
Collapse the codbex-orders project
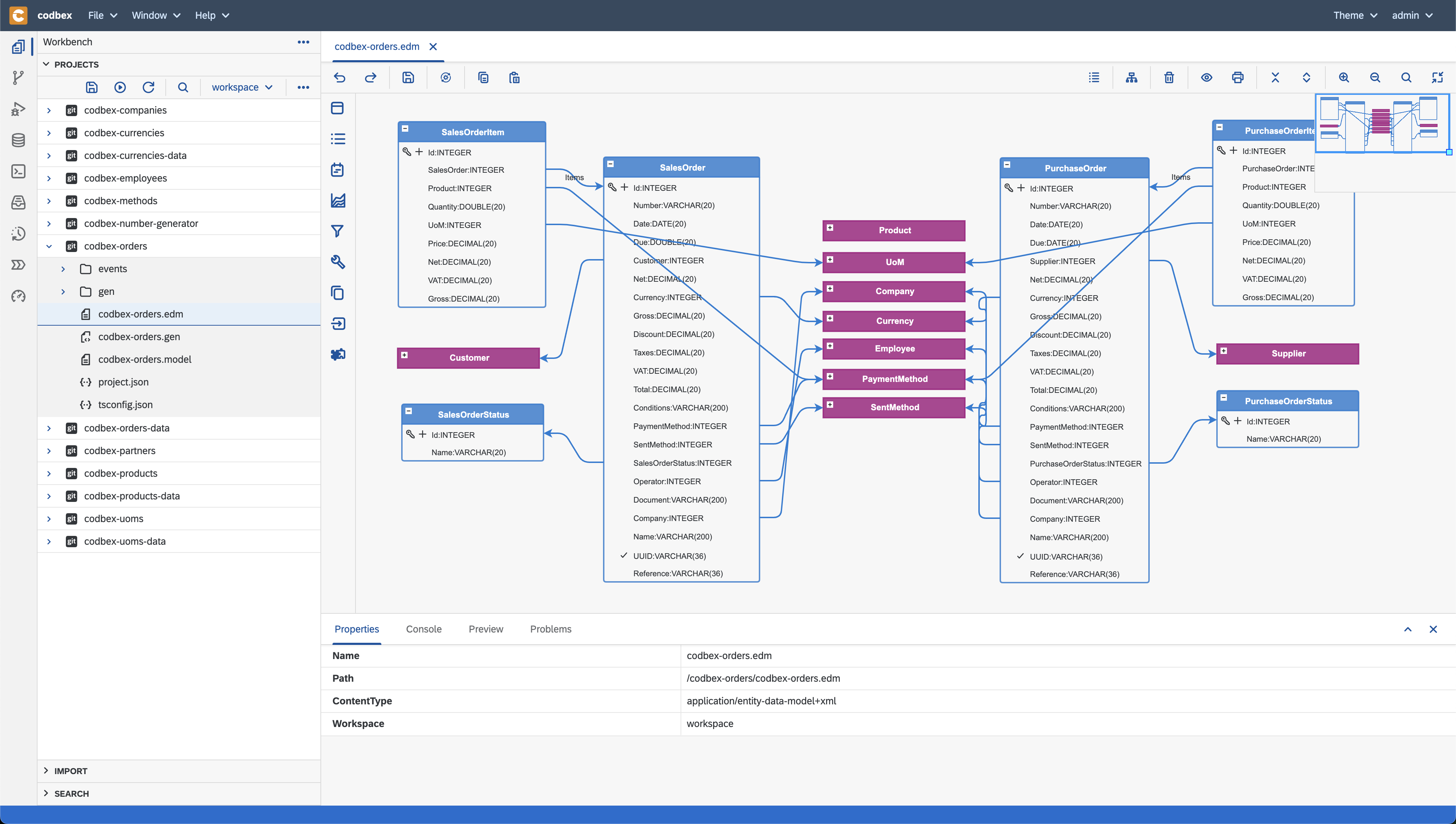[49, 246]
